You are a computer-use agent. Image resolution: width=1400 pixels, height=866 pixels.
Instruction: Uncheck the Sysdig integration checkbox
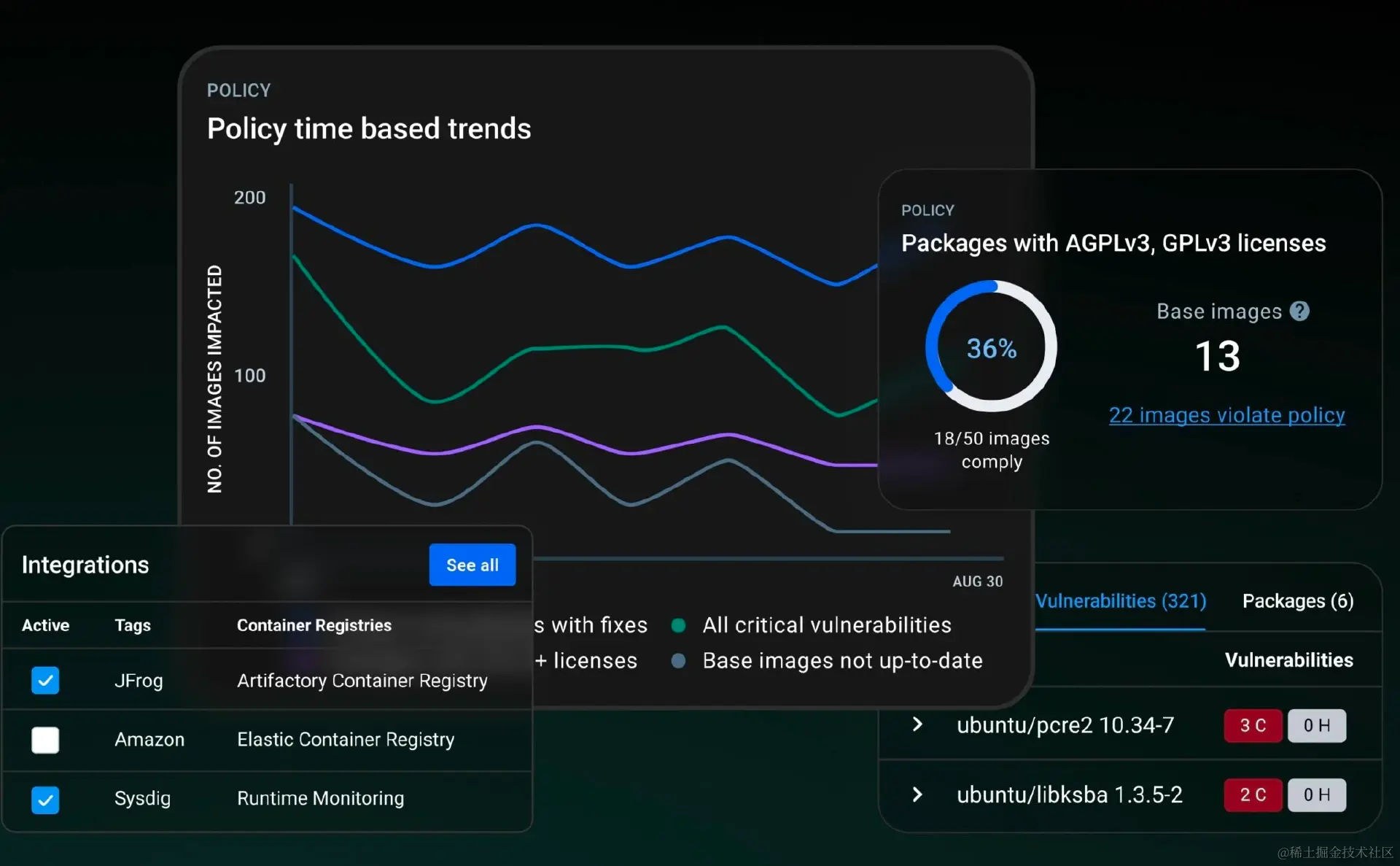click(x=45, y=800)
